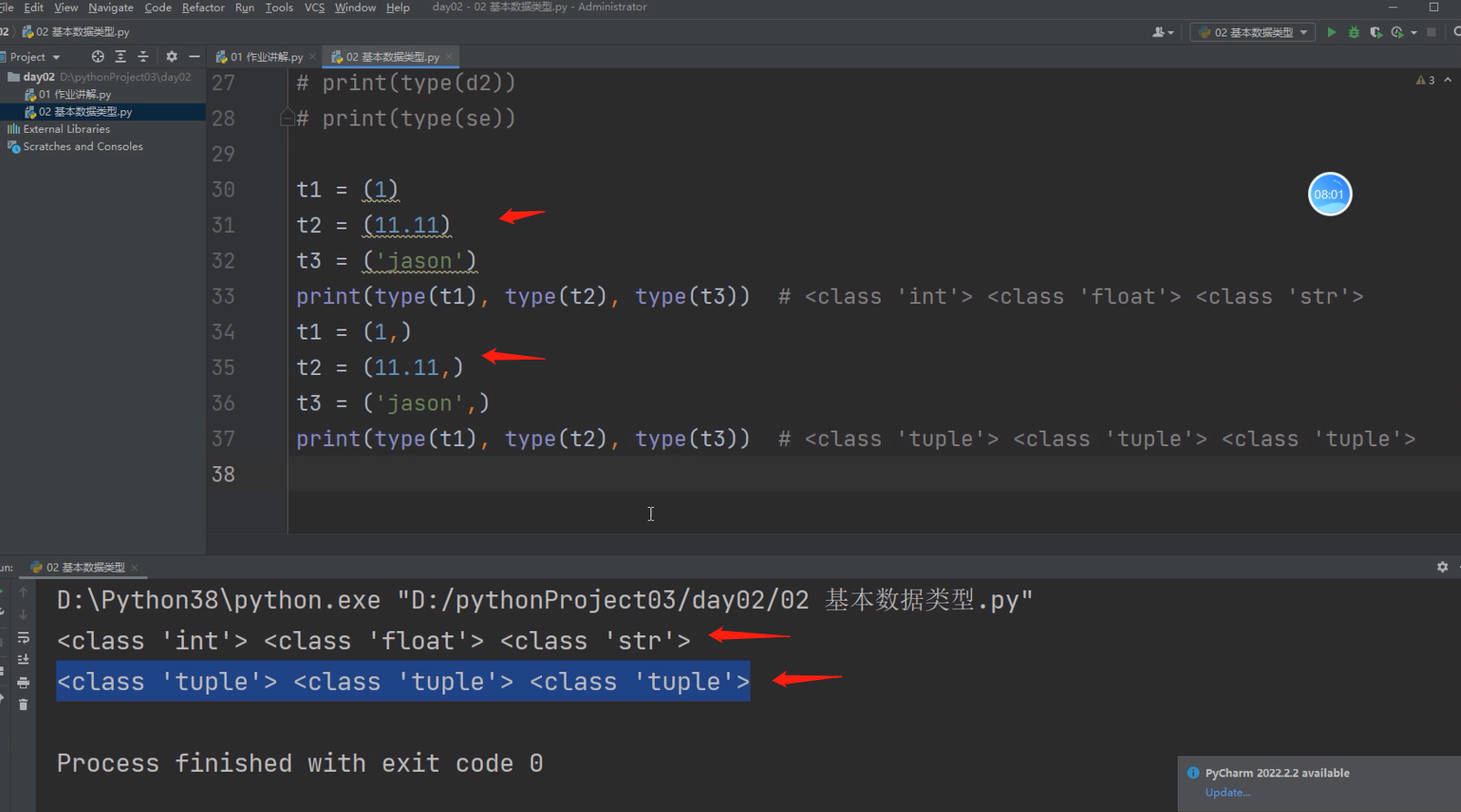Image resolution: width=1461 pixels, height=812 pixels.
Task: Click the Print icon in Run console
Action: pyautogui.click(x=24, y=682)
